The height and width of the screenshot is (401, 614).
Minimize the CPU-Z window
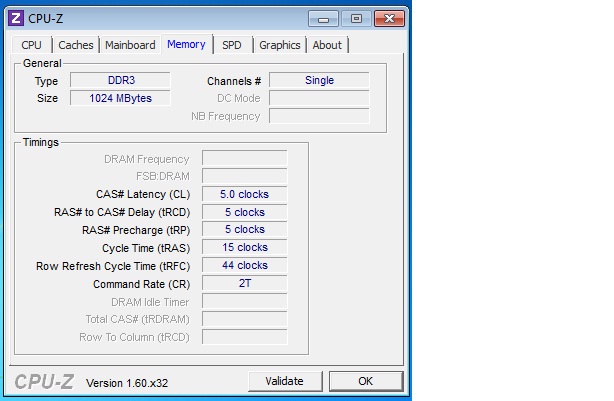click(323, 18)
